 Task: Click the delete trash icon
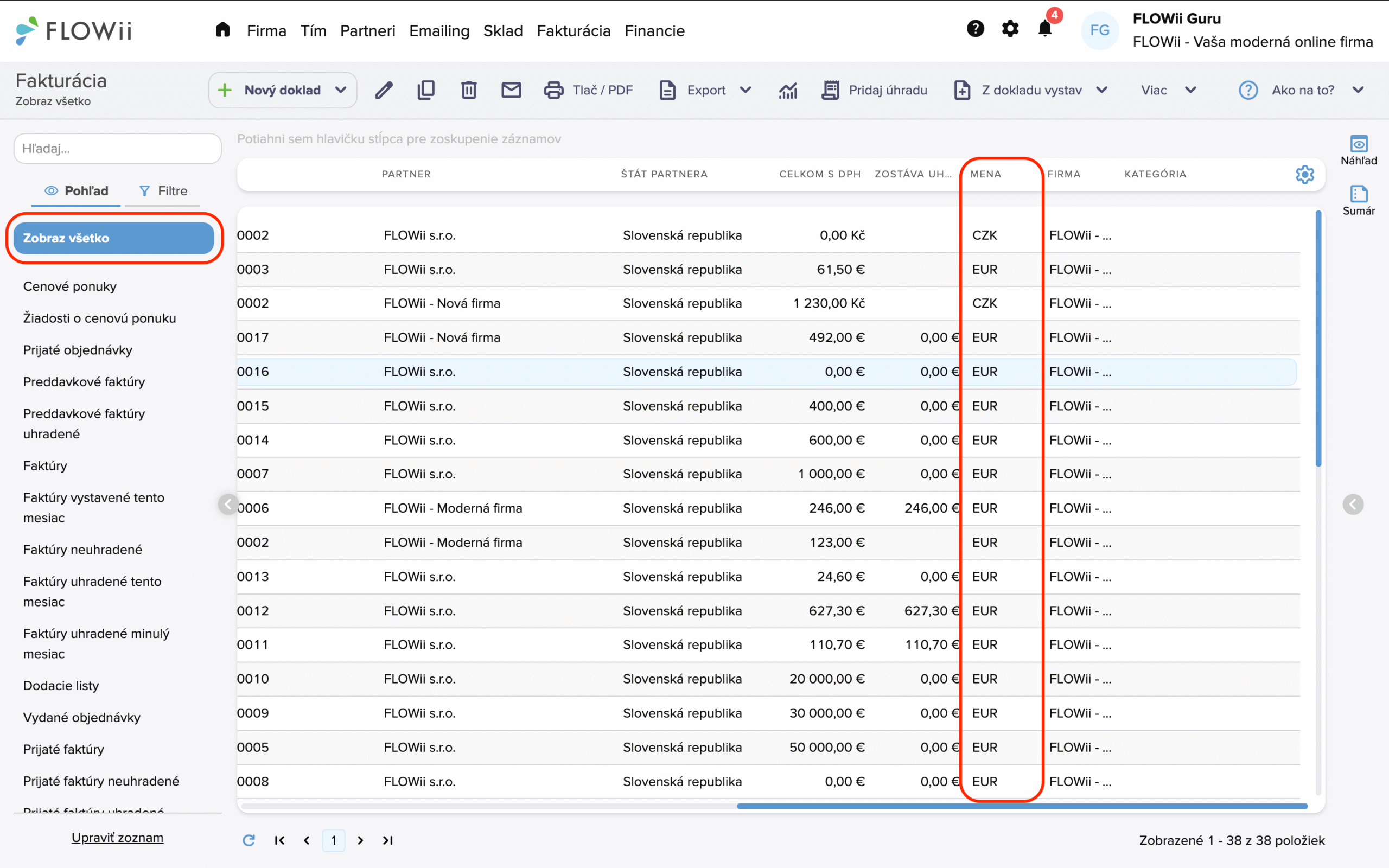click(x=468, y=90)
